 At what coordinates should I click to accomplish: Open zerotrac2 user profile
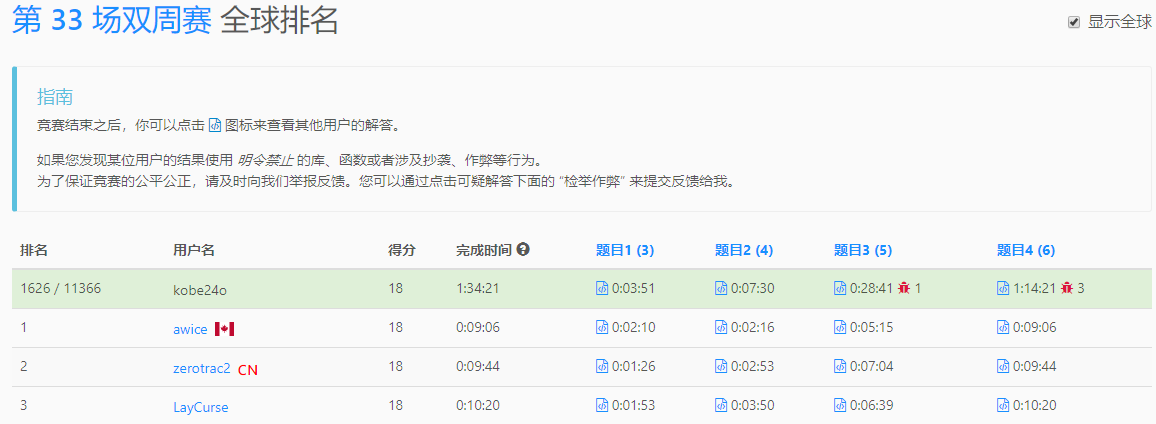pos(202,367)
